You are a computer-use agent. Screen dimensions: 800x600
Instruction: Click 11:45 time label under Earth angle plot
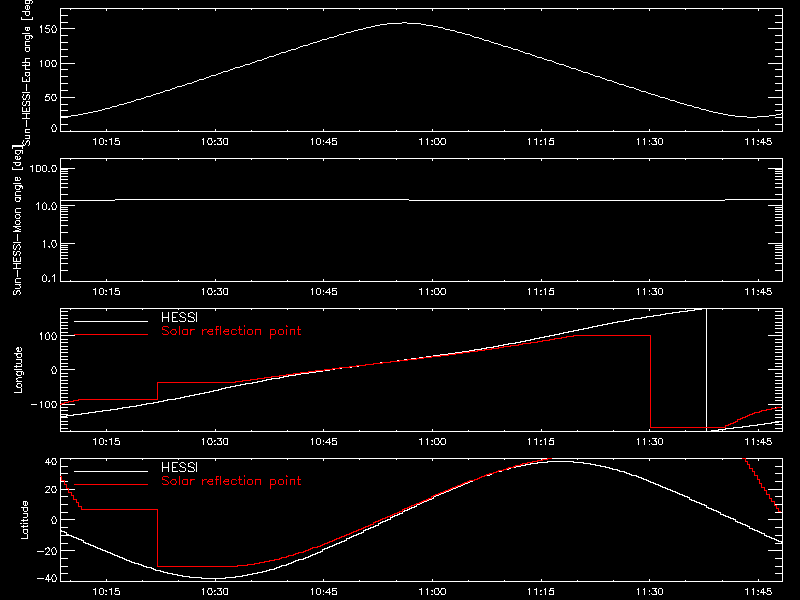pyautogui.click(x=758, y=142)
